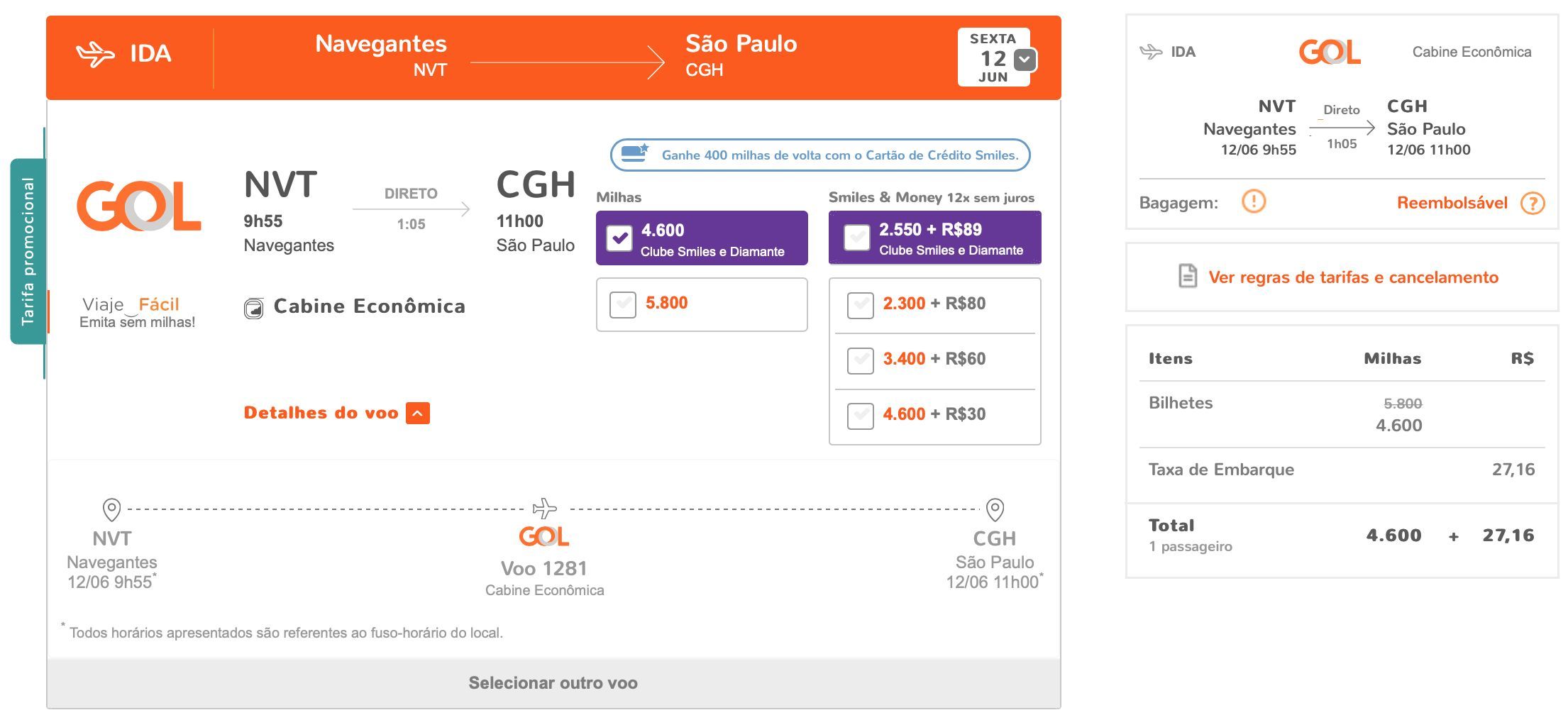Screen dimensions: 1568x715
Task: Select the 5.800 miles fare checkbox
Action: [623, 305]
